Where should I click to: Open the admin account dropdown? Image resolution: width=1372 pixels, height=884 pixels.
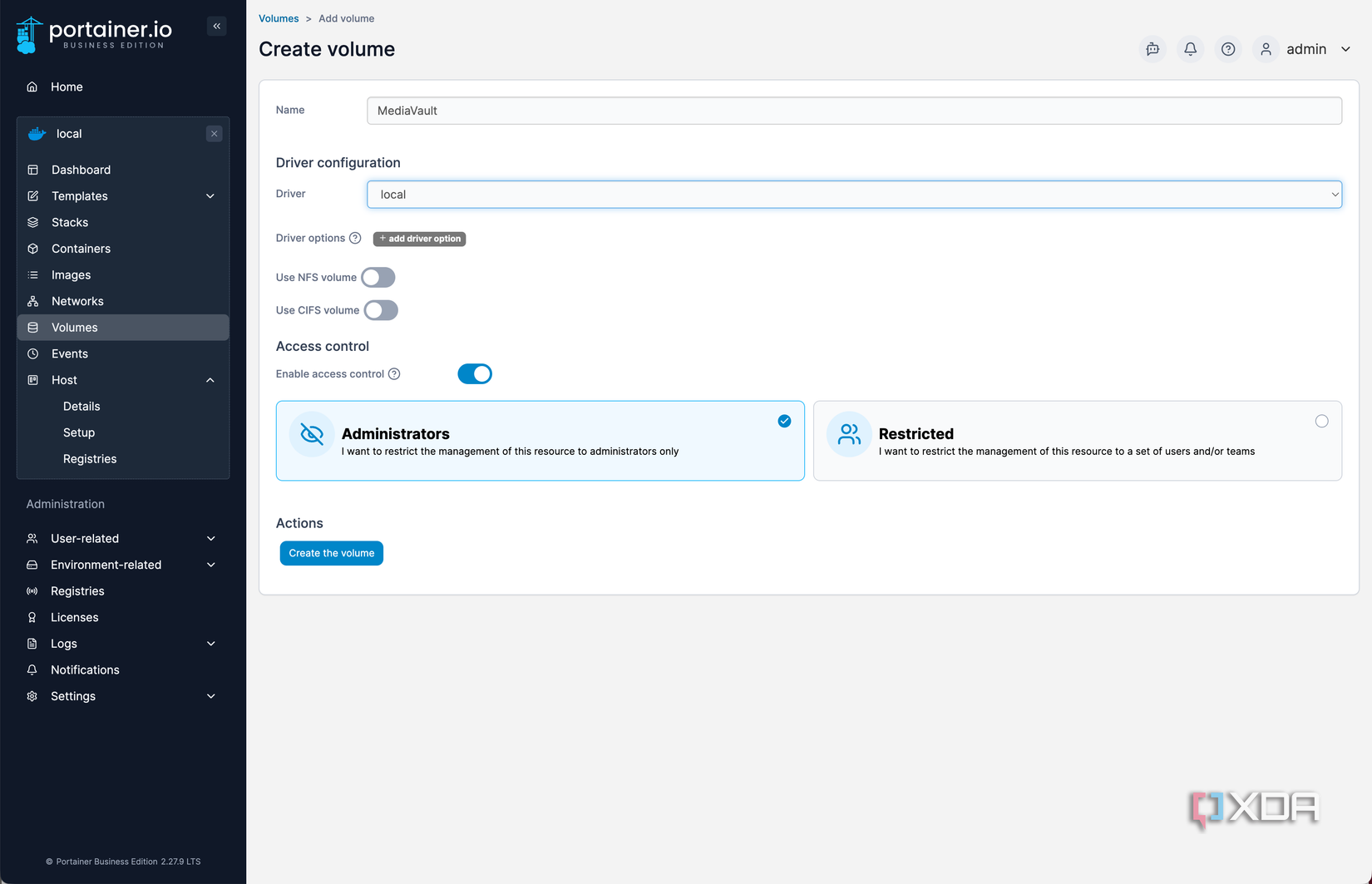click(1307, 49)
